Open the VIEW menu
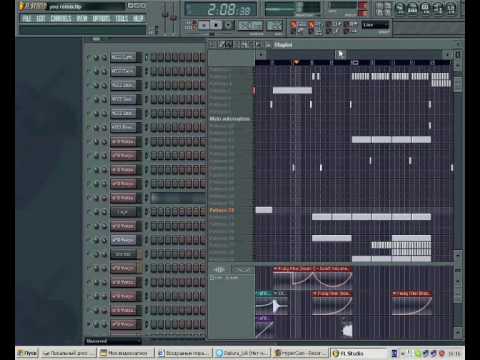This screenshot has height=360, width=480. [82, 18]
